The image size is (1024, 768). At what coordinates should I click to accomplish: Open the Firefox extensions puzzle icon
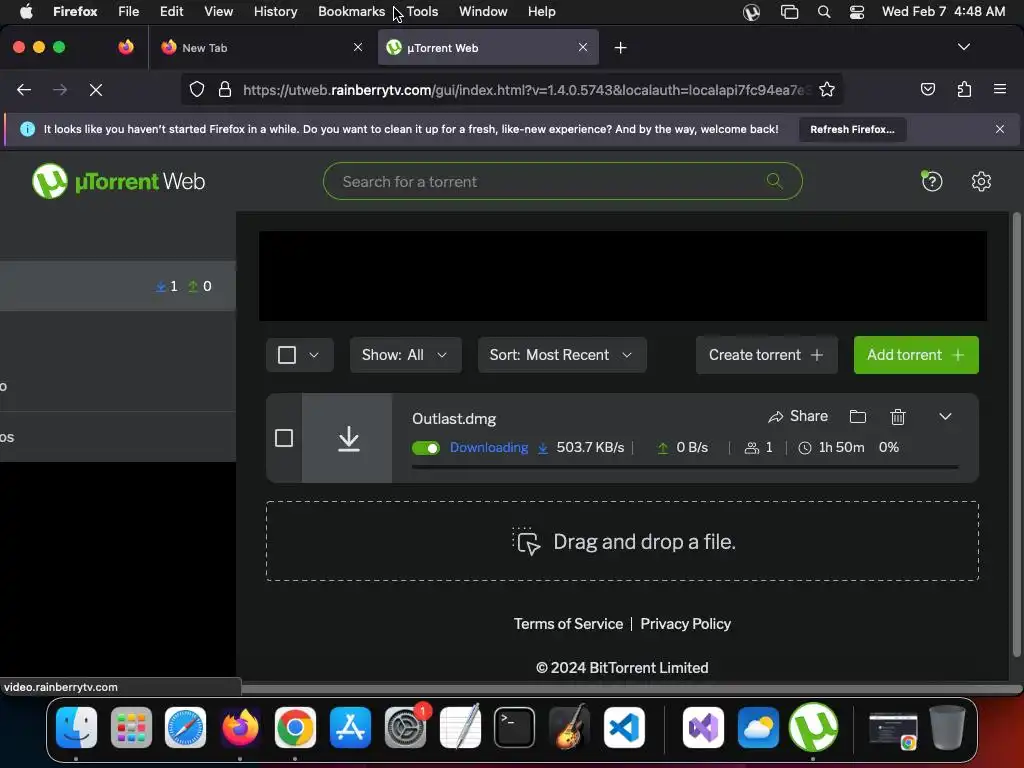[x=964, y=89]
